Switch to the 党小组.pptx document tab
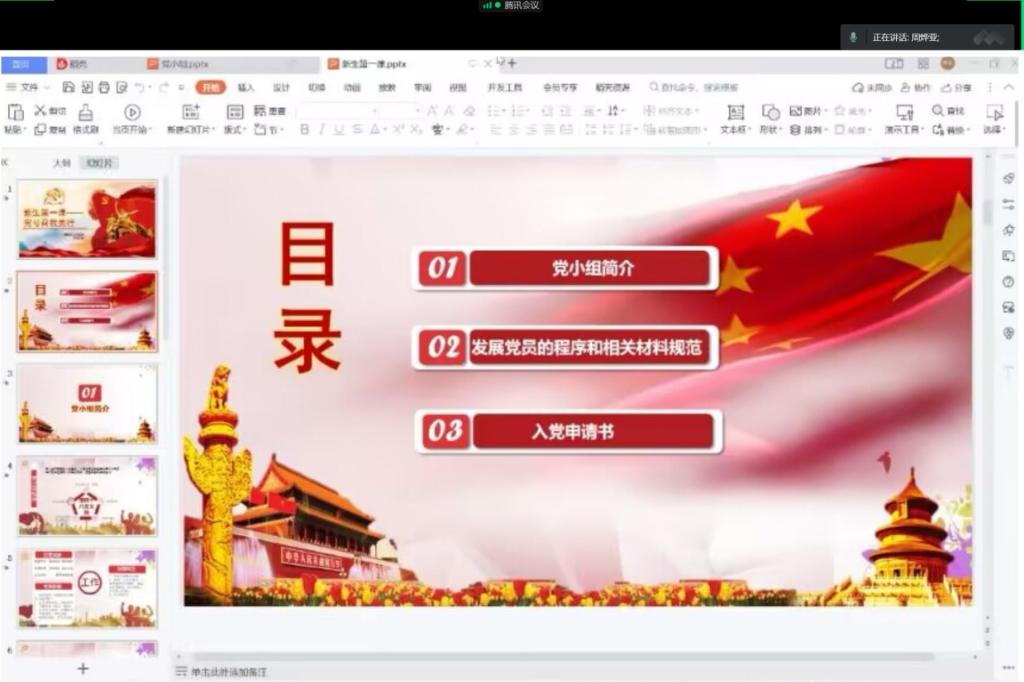Screen dimensions: 1024x682 point(180,64)
